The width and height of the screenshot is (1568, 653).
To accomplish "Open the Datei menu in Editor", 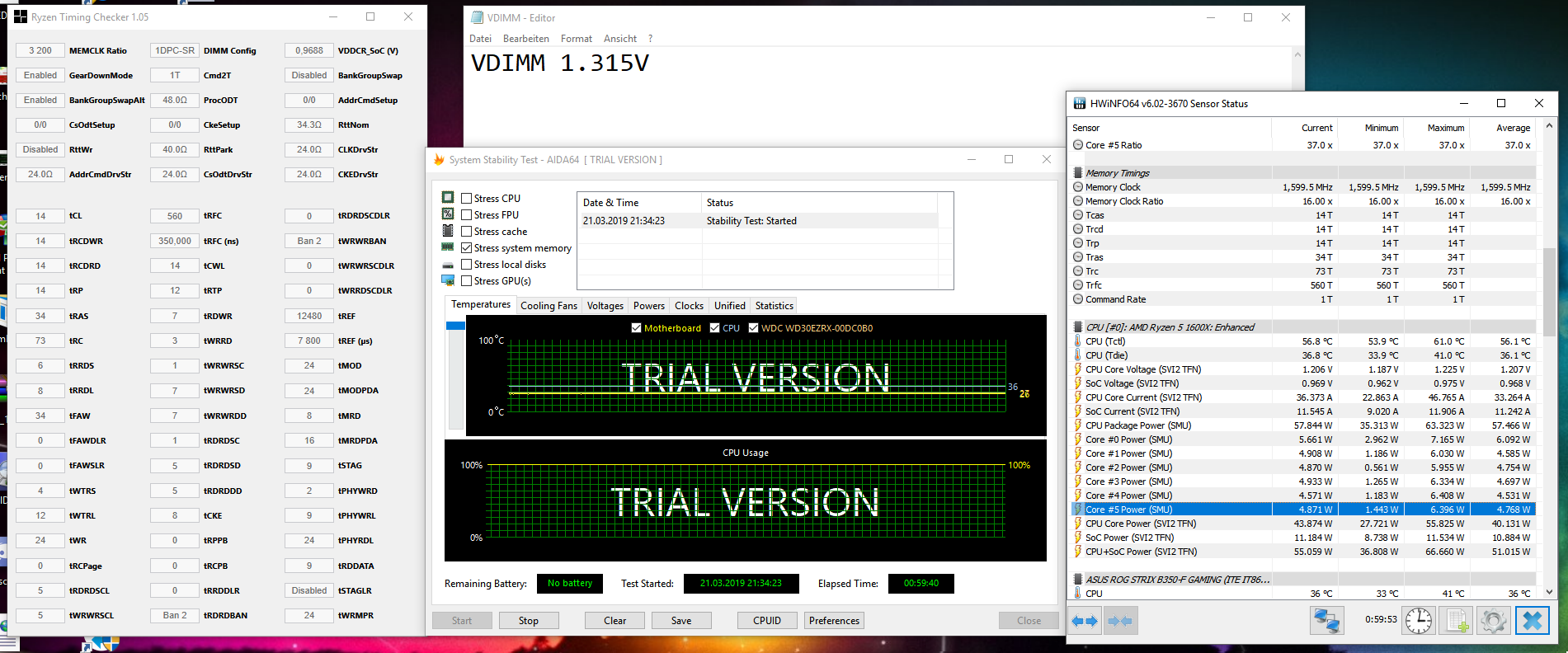I will pos(480,39).
